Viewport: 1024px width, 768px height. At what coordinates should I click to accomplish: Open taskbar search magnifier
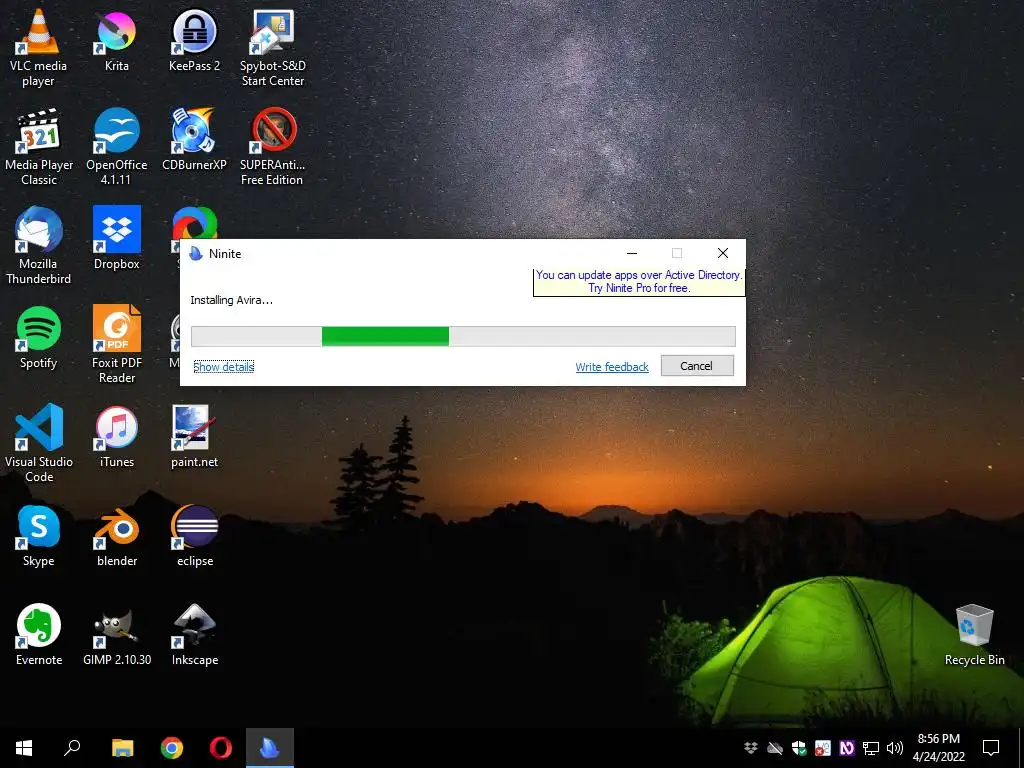72,748
